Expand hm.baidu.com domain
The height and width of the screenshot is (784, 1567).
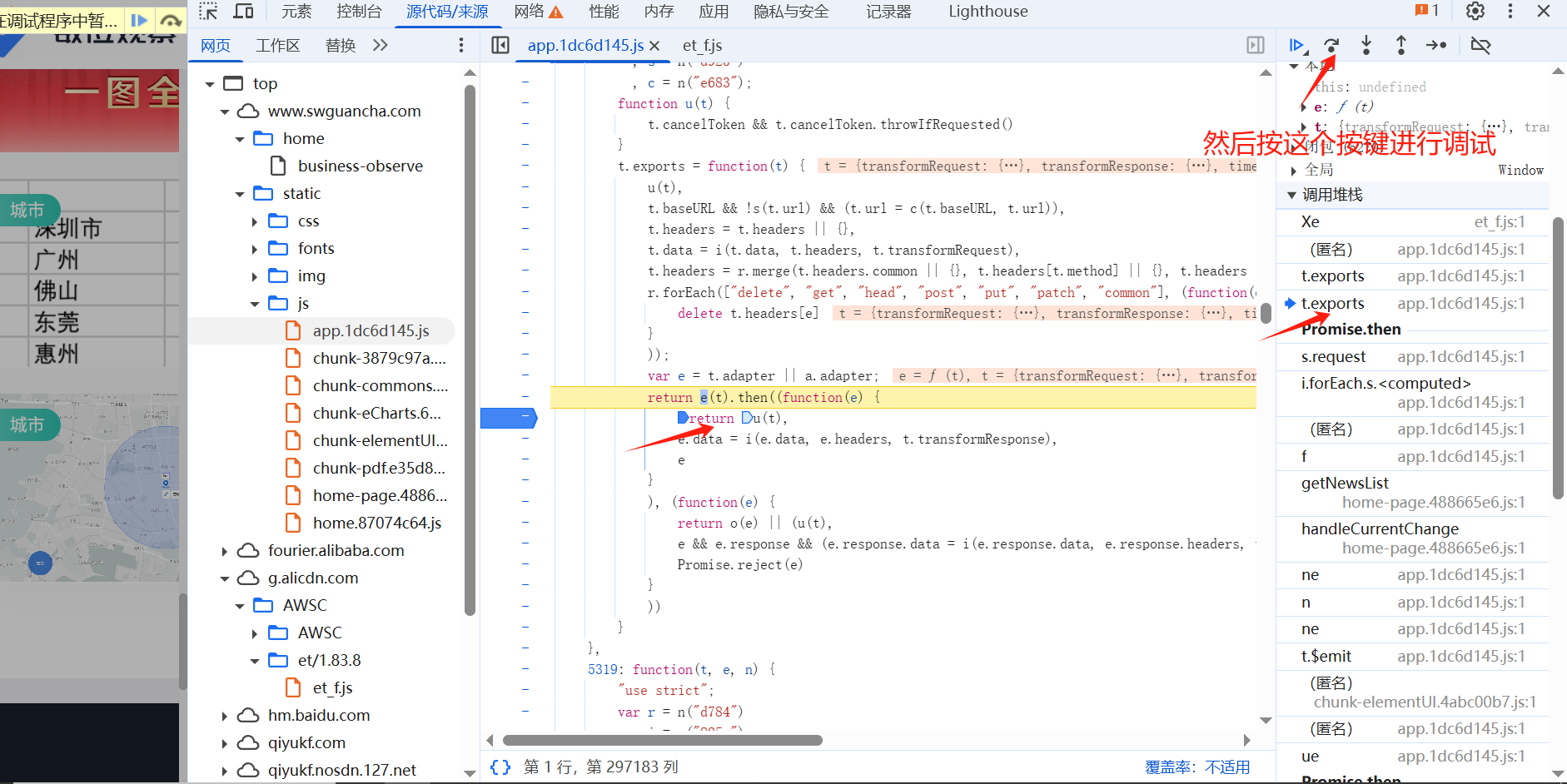click(225, 716)
